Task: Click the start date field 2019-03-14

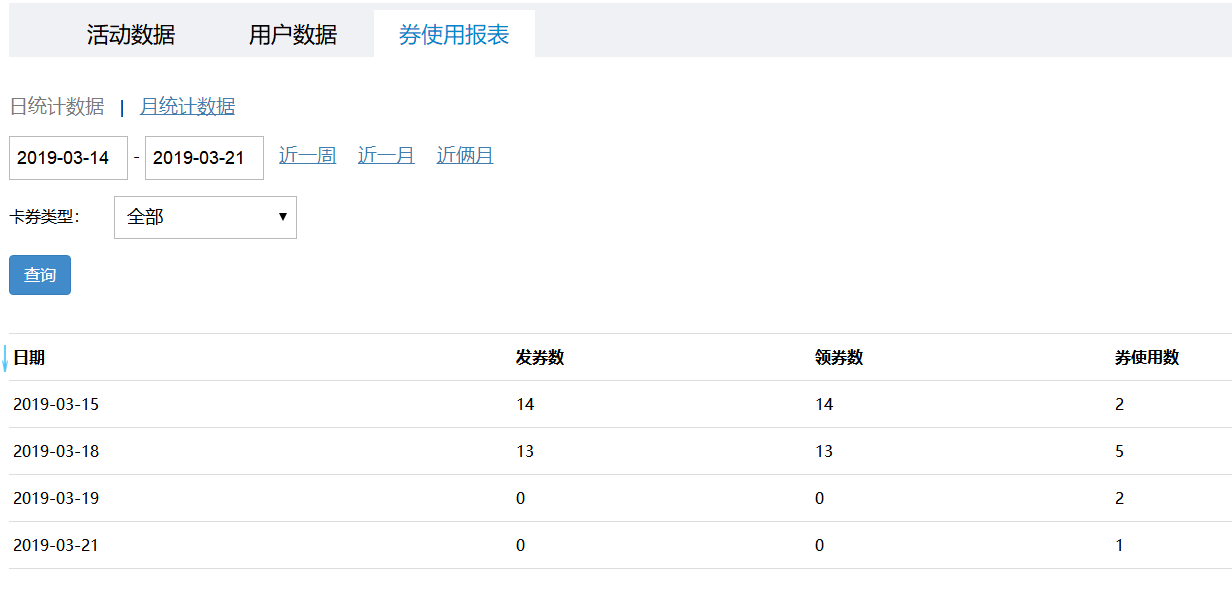Action: (x=68, y=157)
